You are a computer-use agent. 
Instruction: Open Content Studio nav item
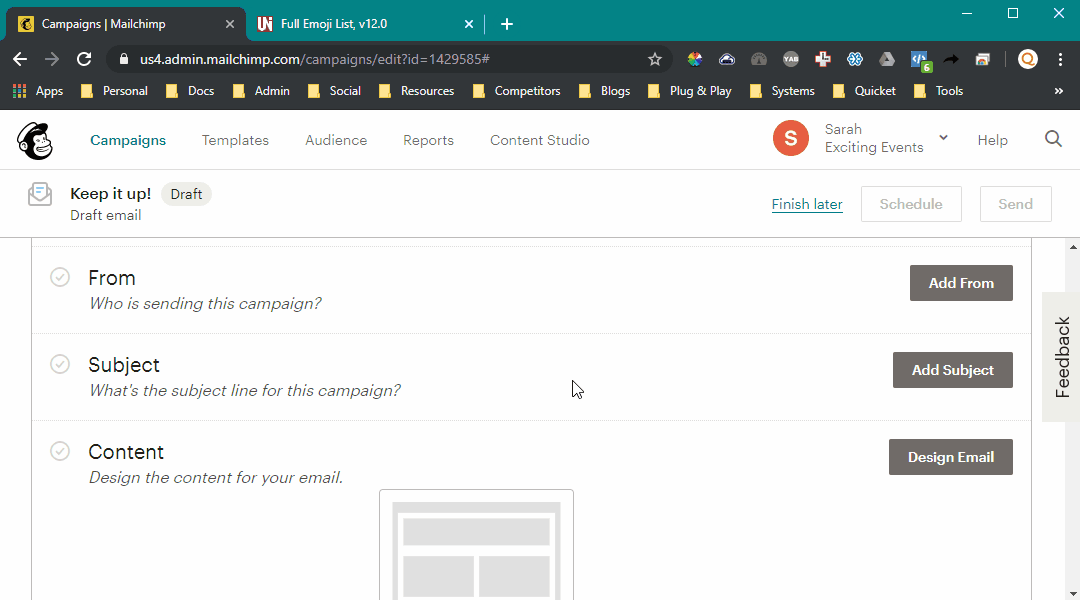click(x=539, y=141)
